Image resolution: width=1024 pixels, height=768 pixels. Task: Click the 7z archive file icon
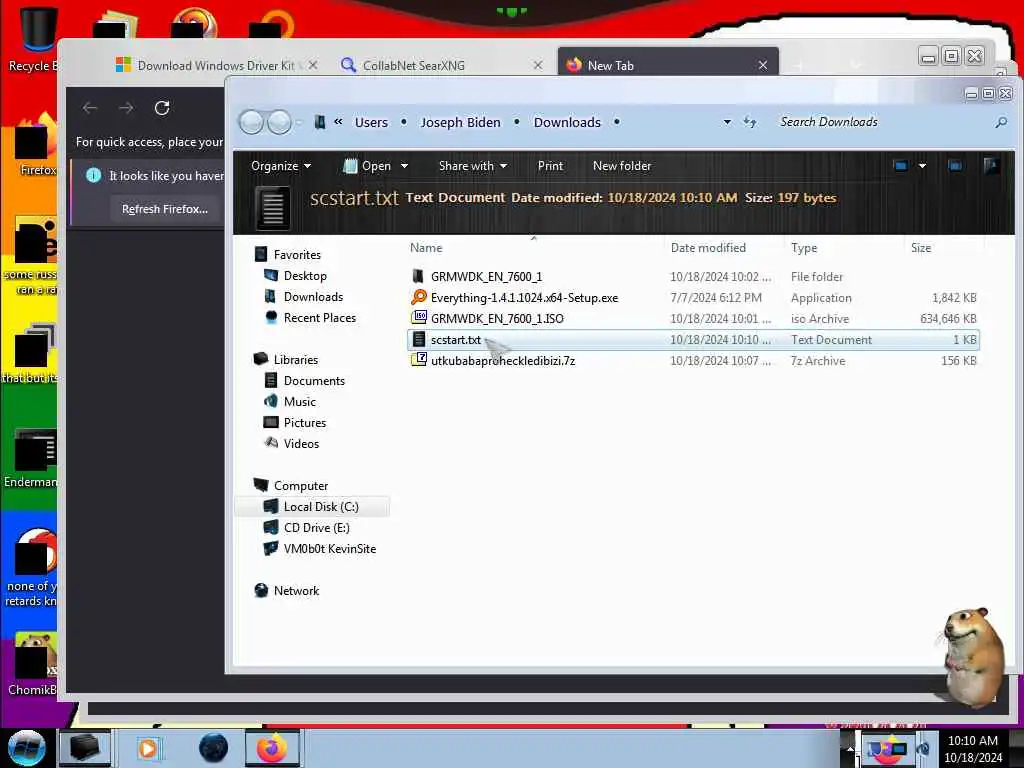pos(419,360)
